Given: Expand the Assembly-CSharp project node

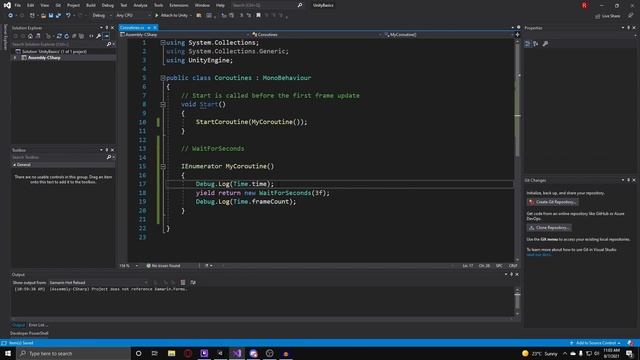Looking at the screenshot, I should coord(15,58).
